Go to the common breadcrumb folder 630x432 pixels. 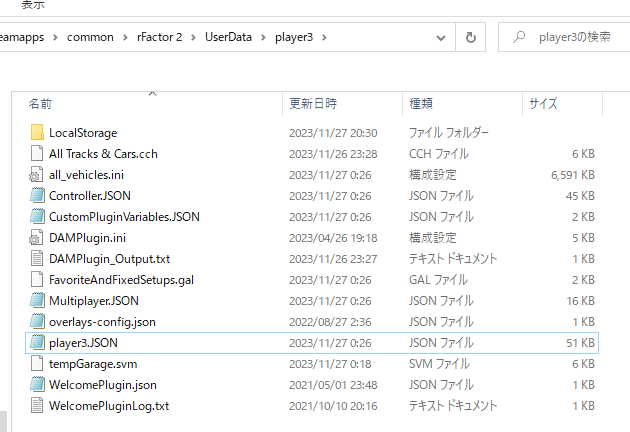(90, 37)
